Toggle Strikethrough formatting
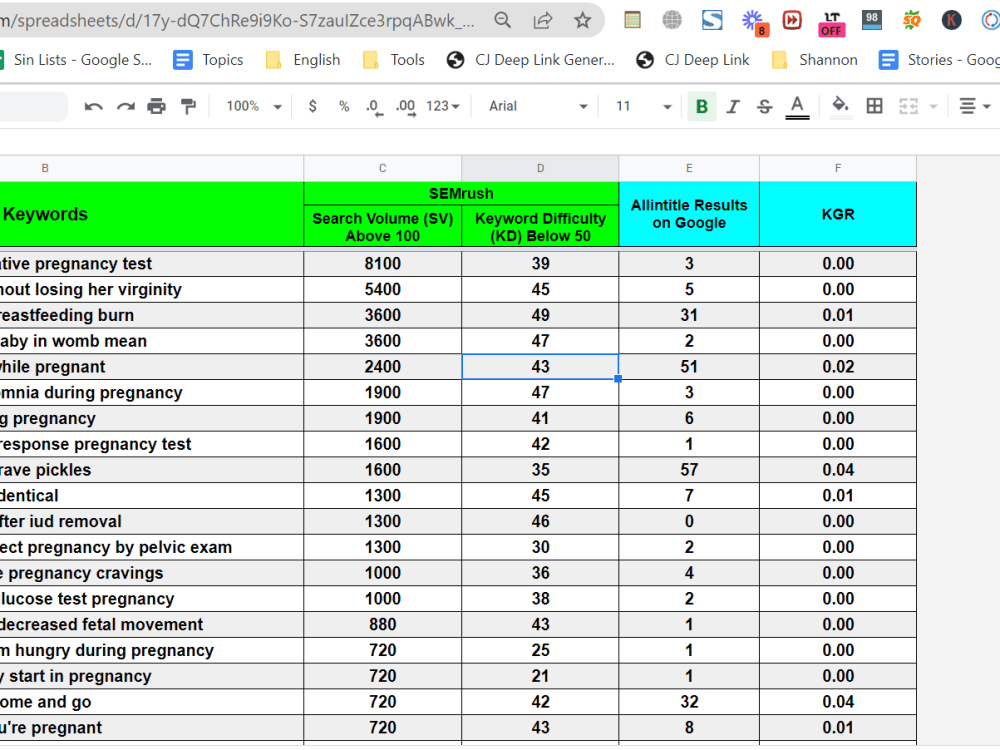This screenshot has height=750, width=1000. [764, 107]
